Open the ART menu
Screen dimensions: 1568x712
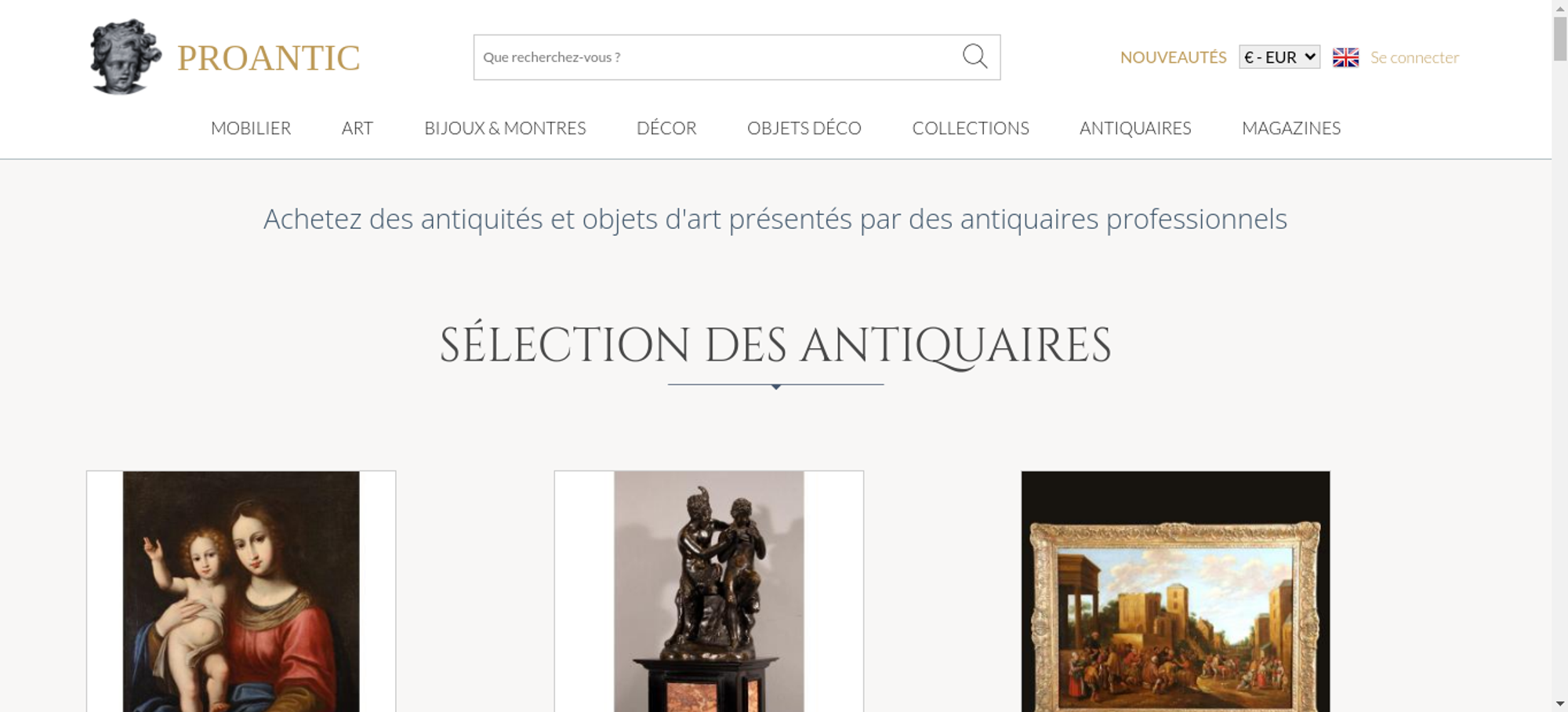pyautogui.click(x=358, y=128)
